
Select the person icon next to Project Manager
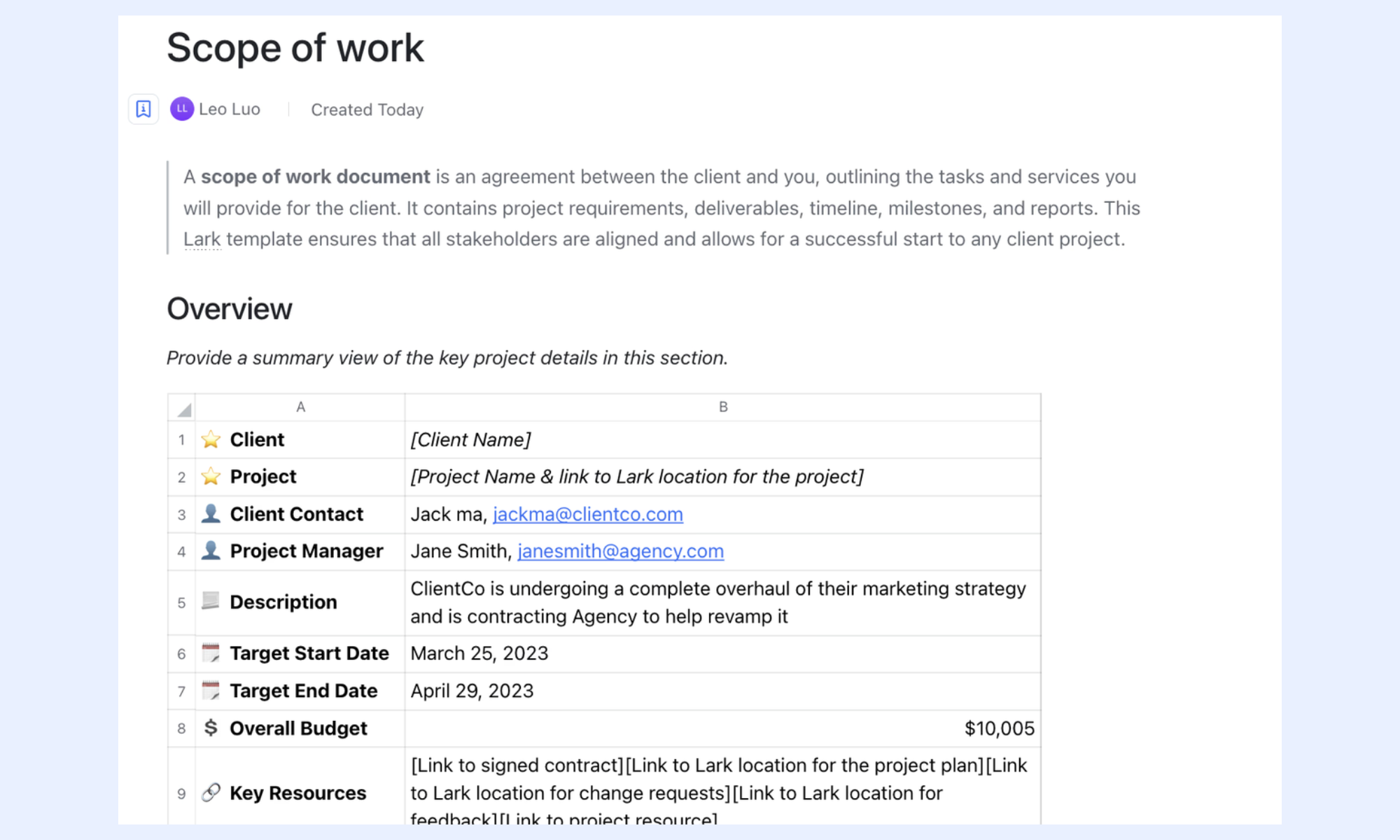211,551
